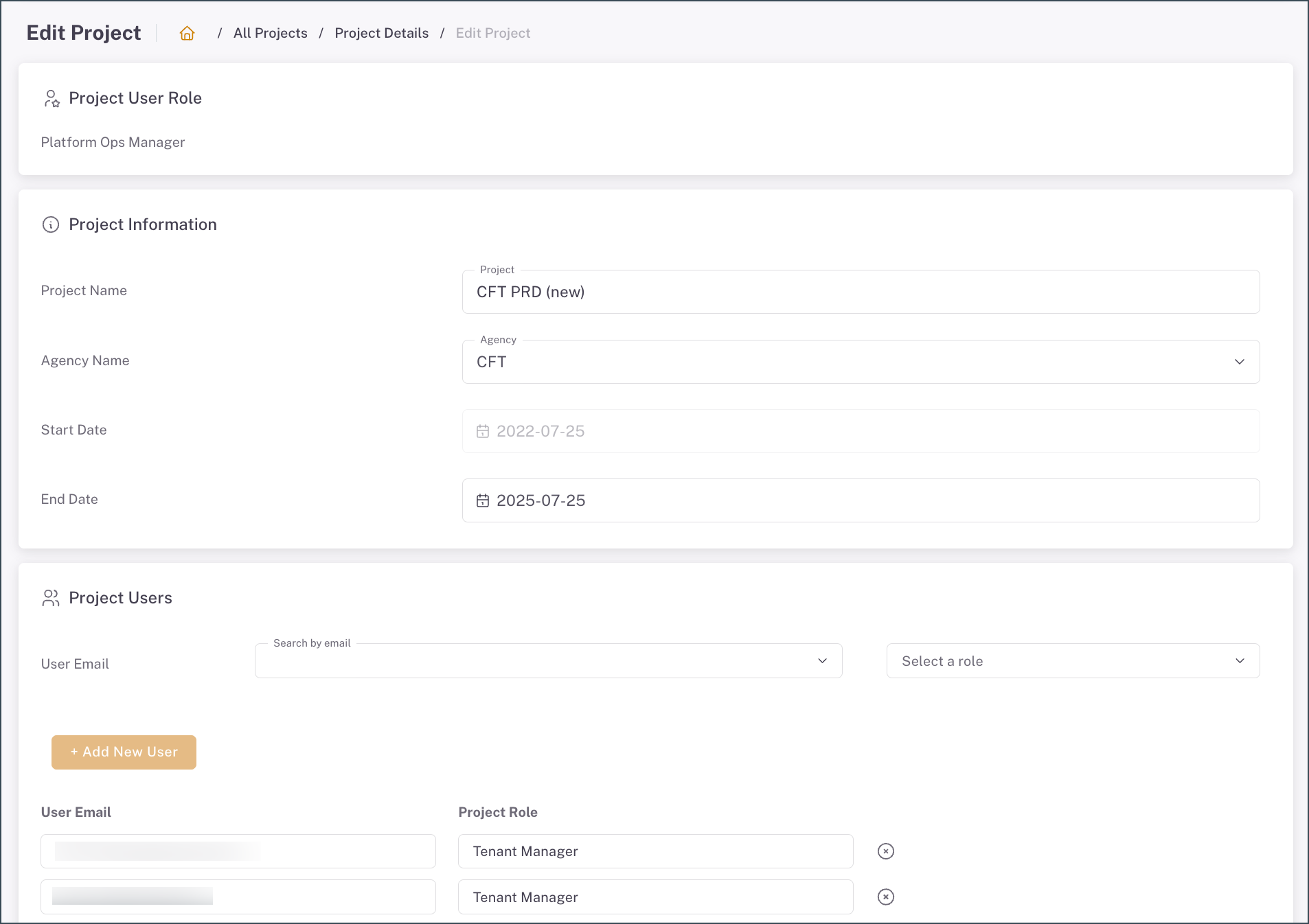The width and height of the screenshot is (1309, 924).
Task: Go to All Projects breadcrumb
Action: coord(270,33)
